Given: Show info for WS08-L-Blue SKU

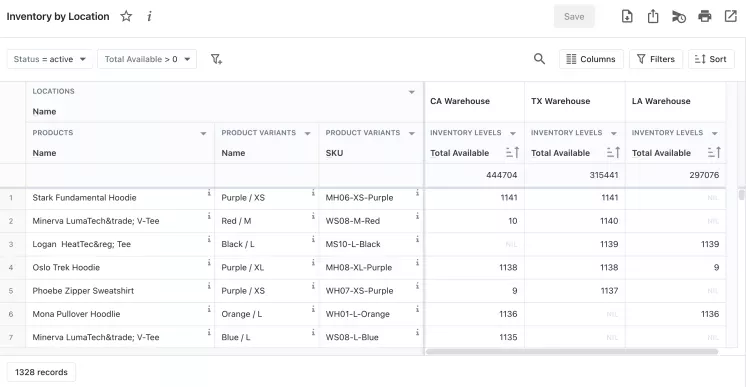Looking at the screenshot, I should click(417, 333).
